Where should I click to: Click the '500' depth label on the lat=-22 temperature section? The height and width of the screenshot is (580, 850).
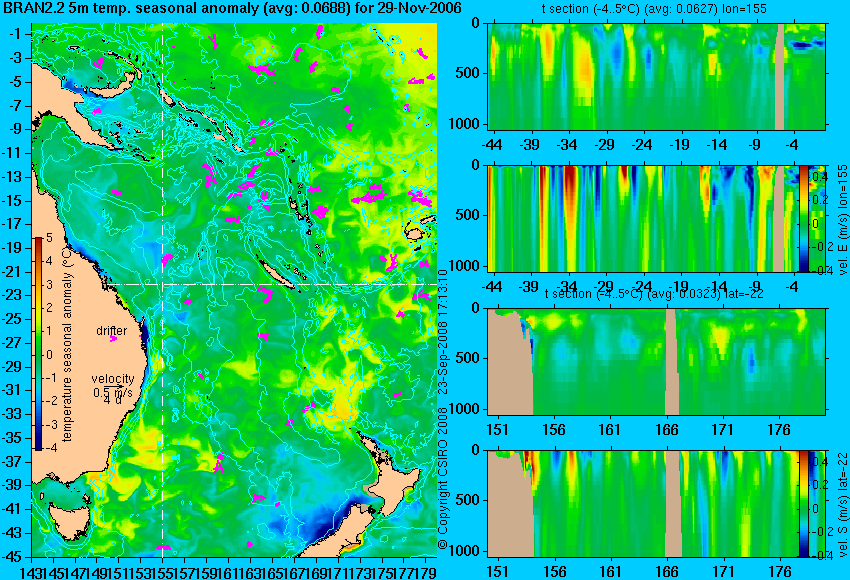[469, 358]
